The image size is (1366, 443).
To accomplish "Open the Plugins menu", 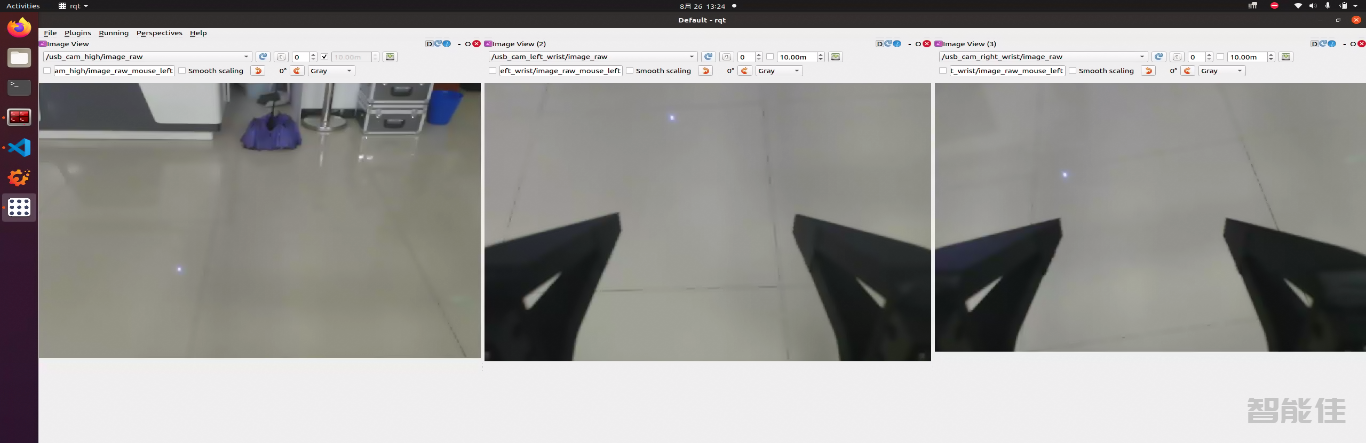I will click(77, 33).
